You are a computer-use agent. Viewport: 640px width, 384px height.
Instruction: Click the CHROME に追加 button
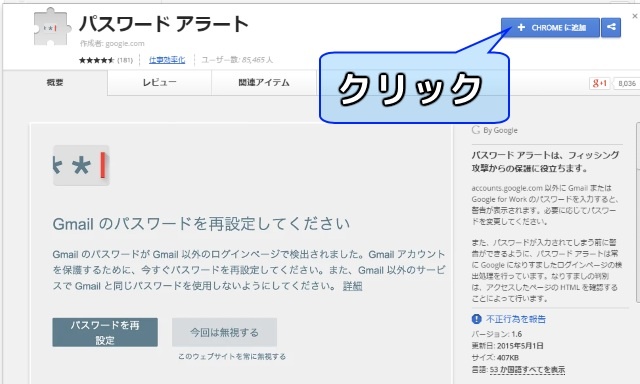click(x=550, y=27)
